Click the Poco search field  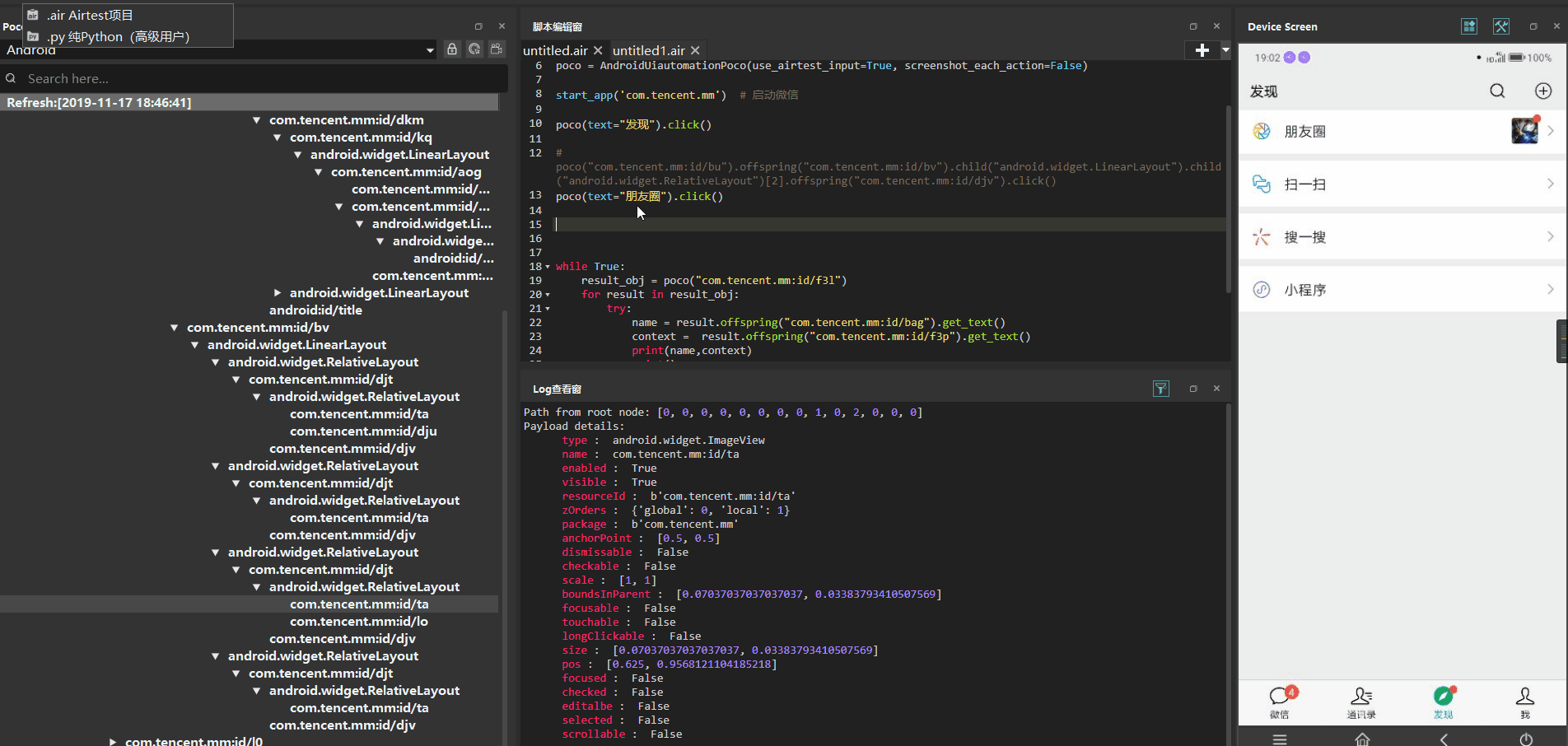(254, 78)
